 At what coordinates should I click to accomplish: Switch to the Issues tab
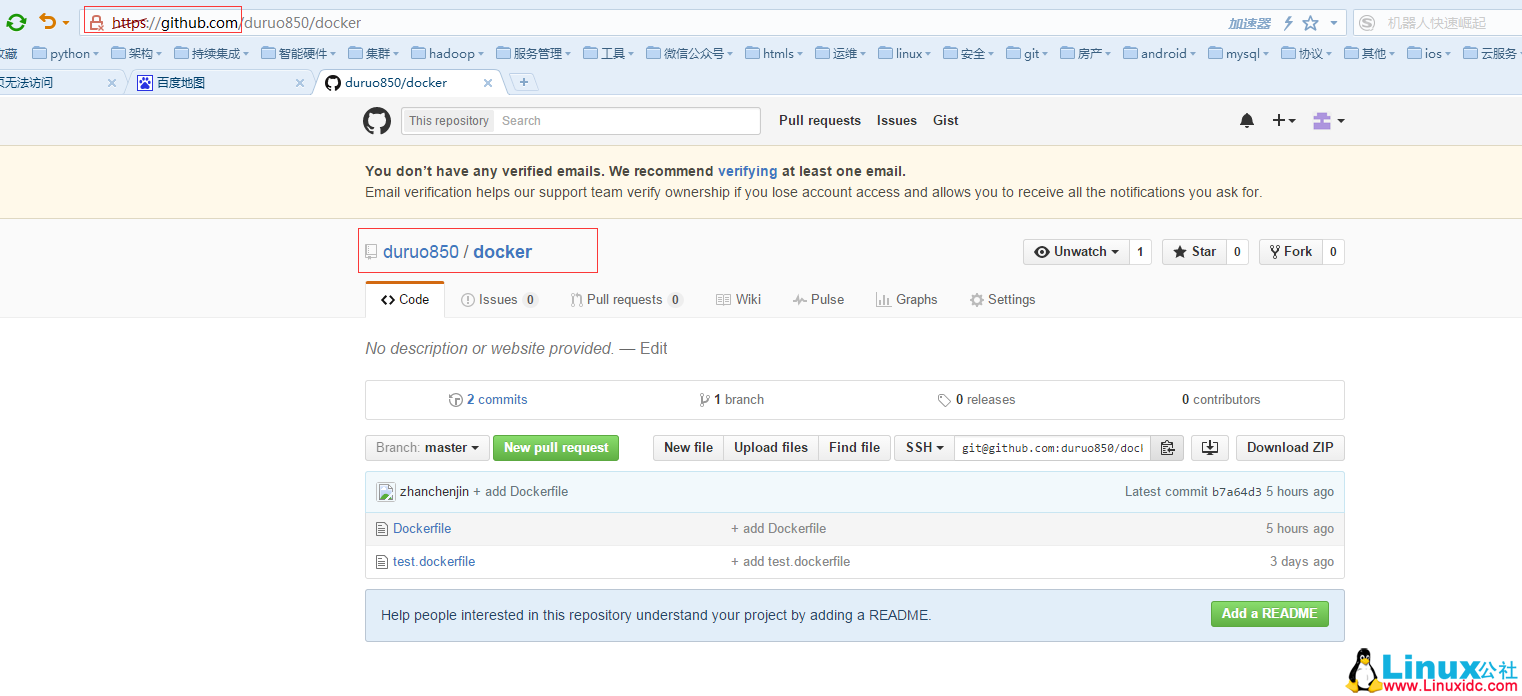click(498, 299)
